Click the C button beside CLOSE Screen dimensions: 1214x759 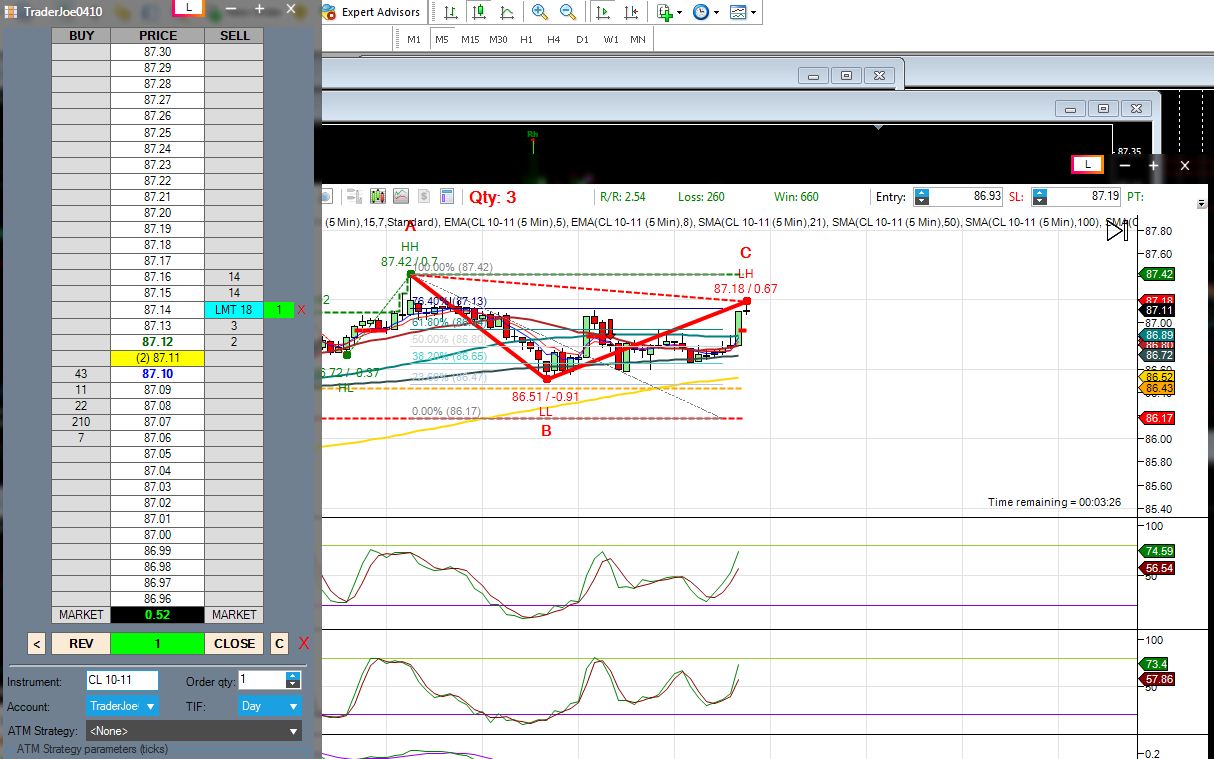coord(280,644)
